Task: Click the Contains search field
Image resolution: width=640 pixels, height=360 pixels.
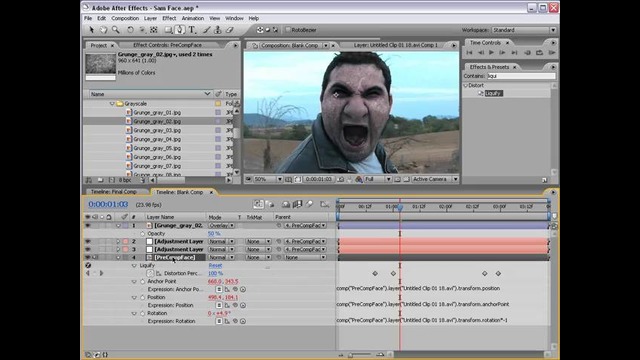Action: point(521,76)
